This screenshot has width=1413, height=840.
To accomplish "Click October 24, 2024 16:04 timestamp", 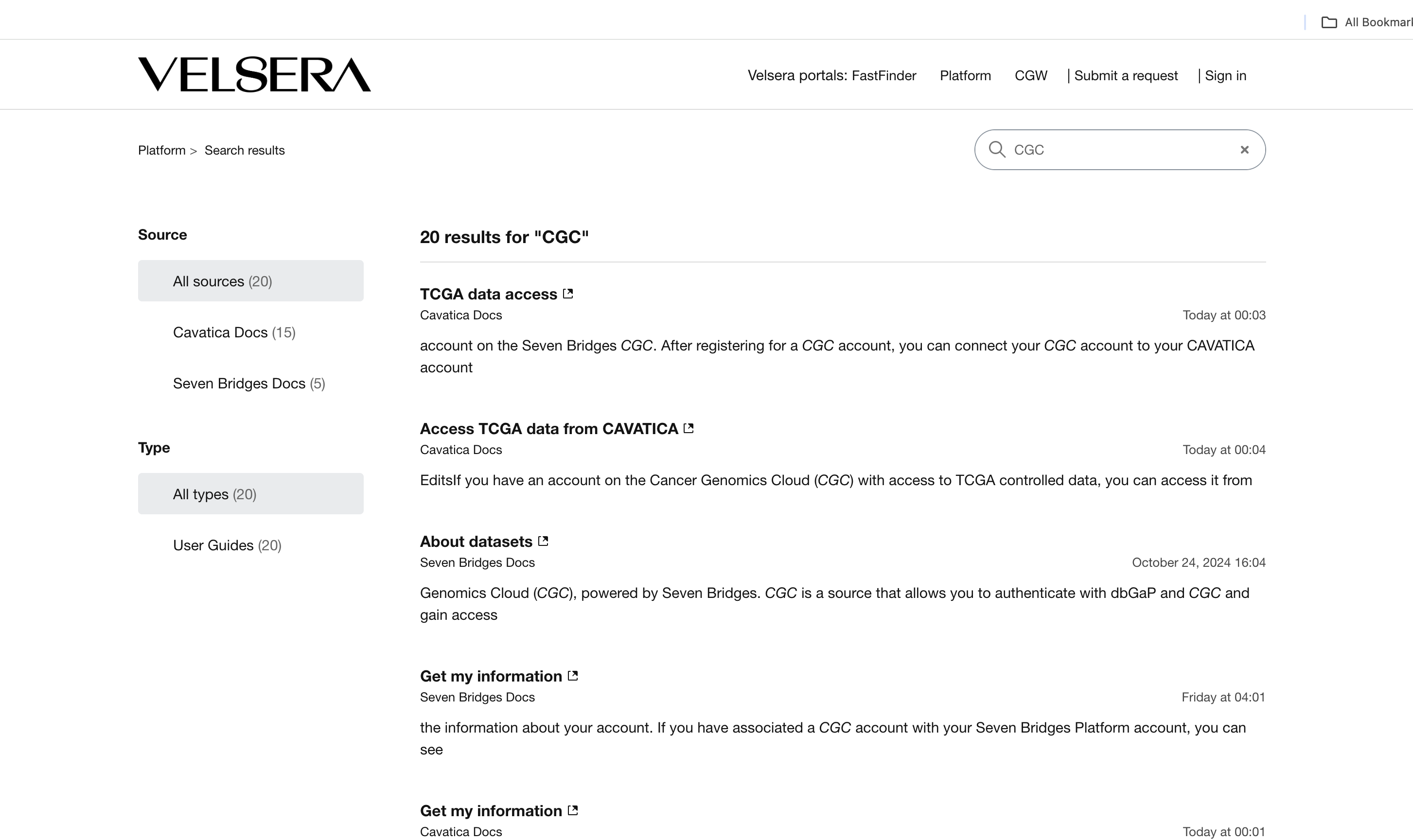I will tap(1199, 562).
